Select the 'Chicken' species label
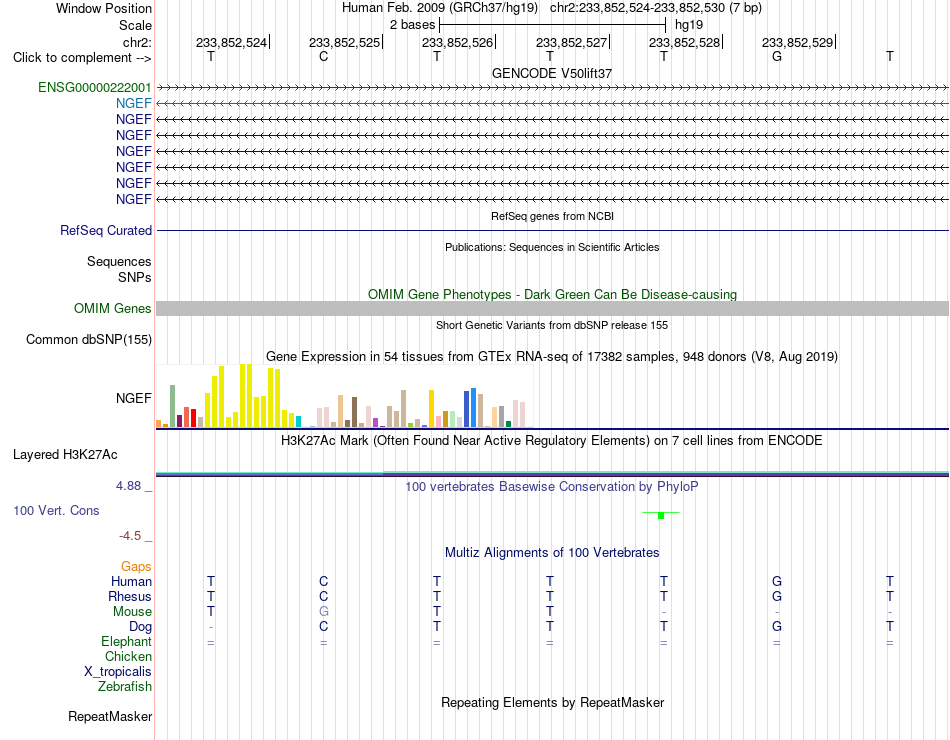This screenshot has width=950, height=740. [128, 656]
